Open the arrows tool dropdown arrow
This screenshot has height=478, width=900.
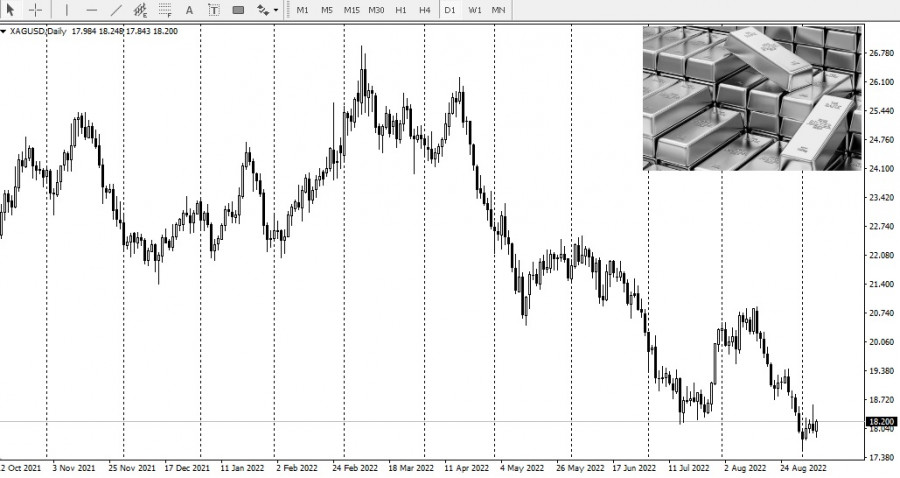point(276,10)
